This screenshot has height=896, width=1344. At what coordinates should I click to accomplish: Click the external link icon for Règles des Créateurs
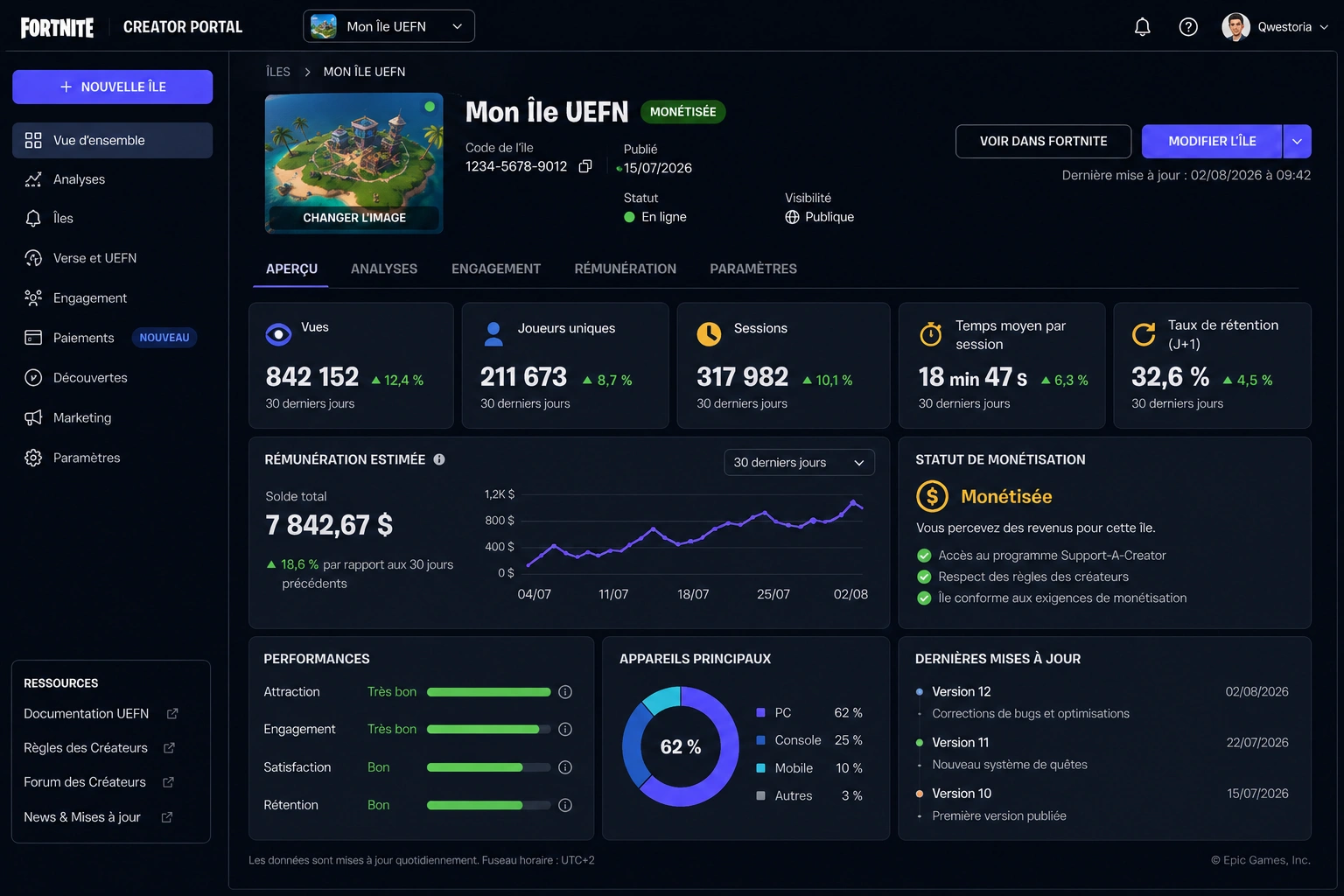point(169,748)
